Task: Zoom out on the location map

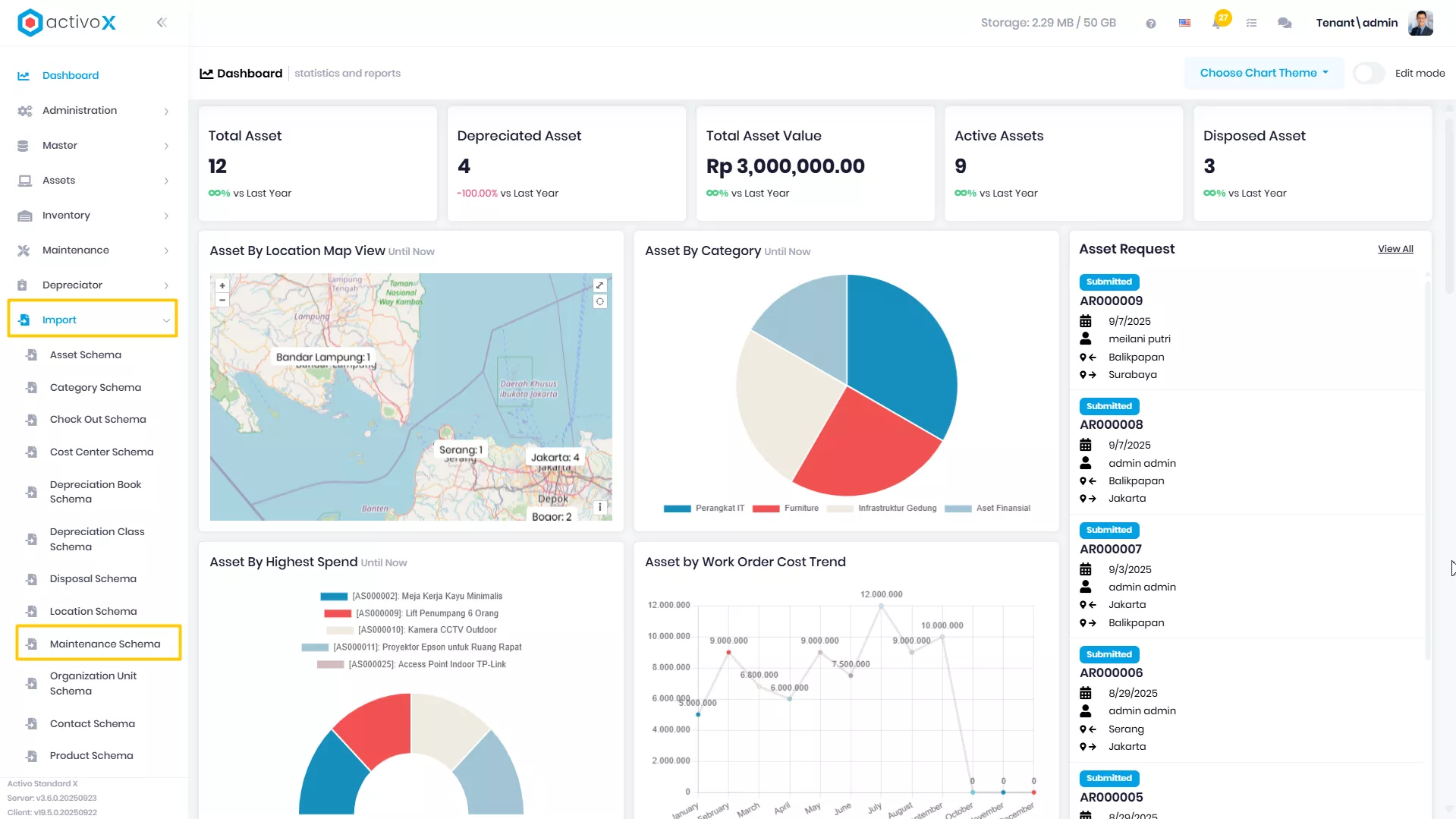Action: click(222, 300)
